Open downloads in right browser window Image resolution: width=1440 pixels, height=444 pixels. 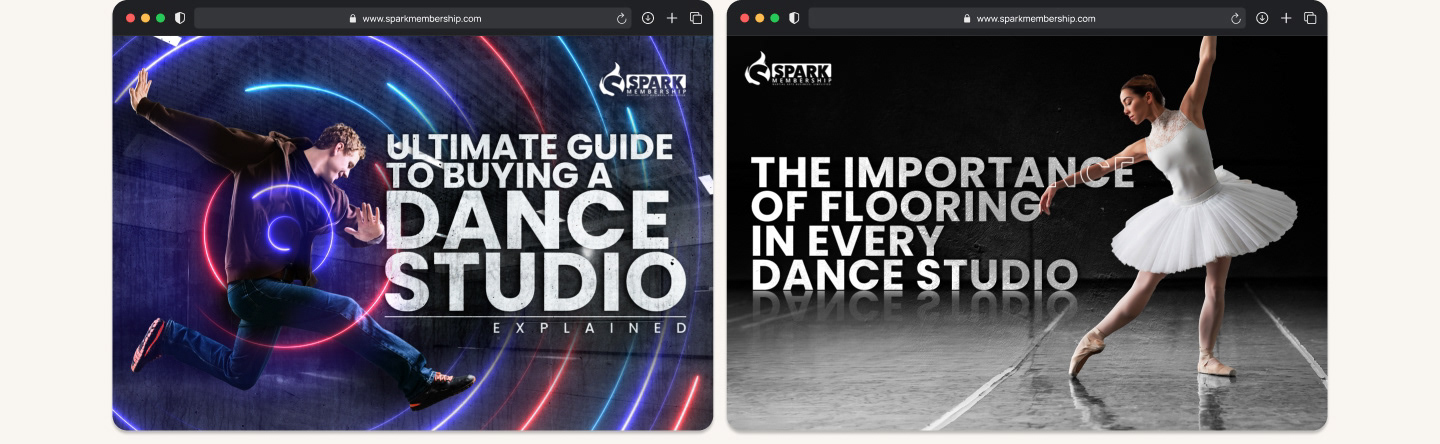tap(1262, 18)
